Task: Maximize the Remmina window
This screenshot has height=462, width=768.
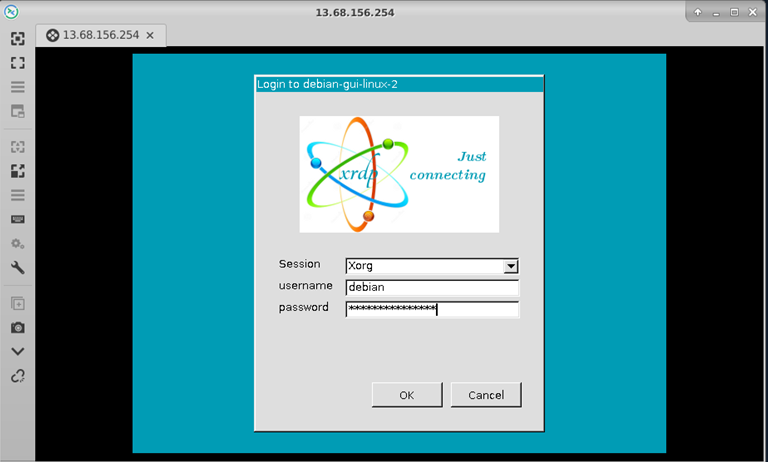Action: point(734,12)
